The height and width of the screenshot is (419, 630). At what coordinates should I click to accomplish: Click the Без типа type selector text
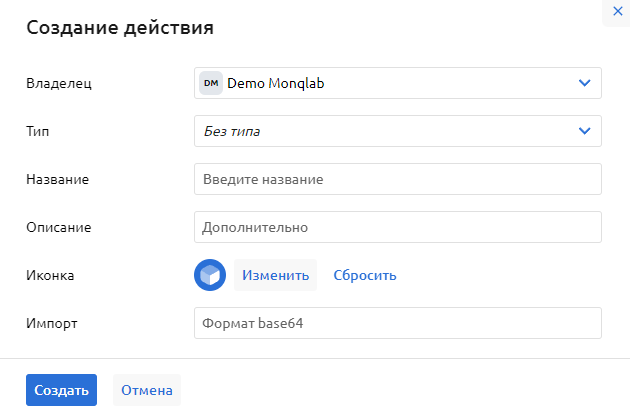point(239,131)
